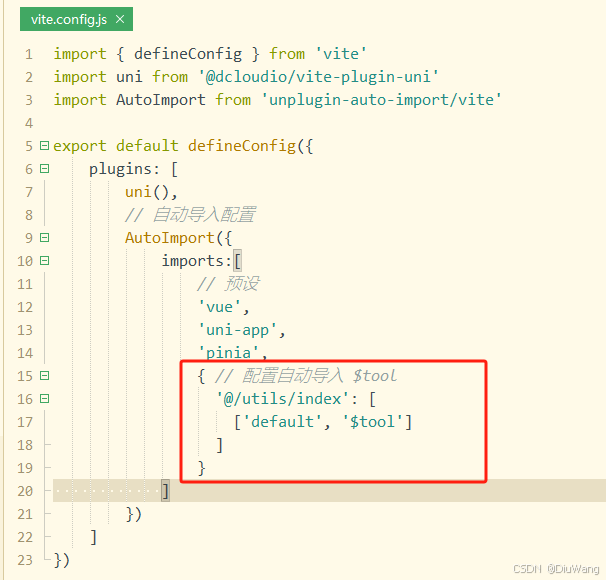The height and width of the screenshot is (580, 606).
Task: Collapse the AutoImport block on line 9
Action: coord(45,237)
